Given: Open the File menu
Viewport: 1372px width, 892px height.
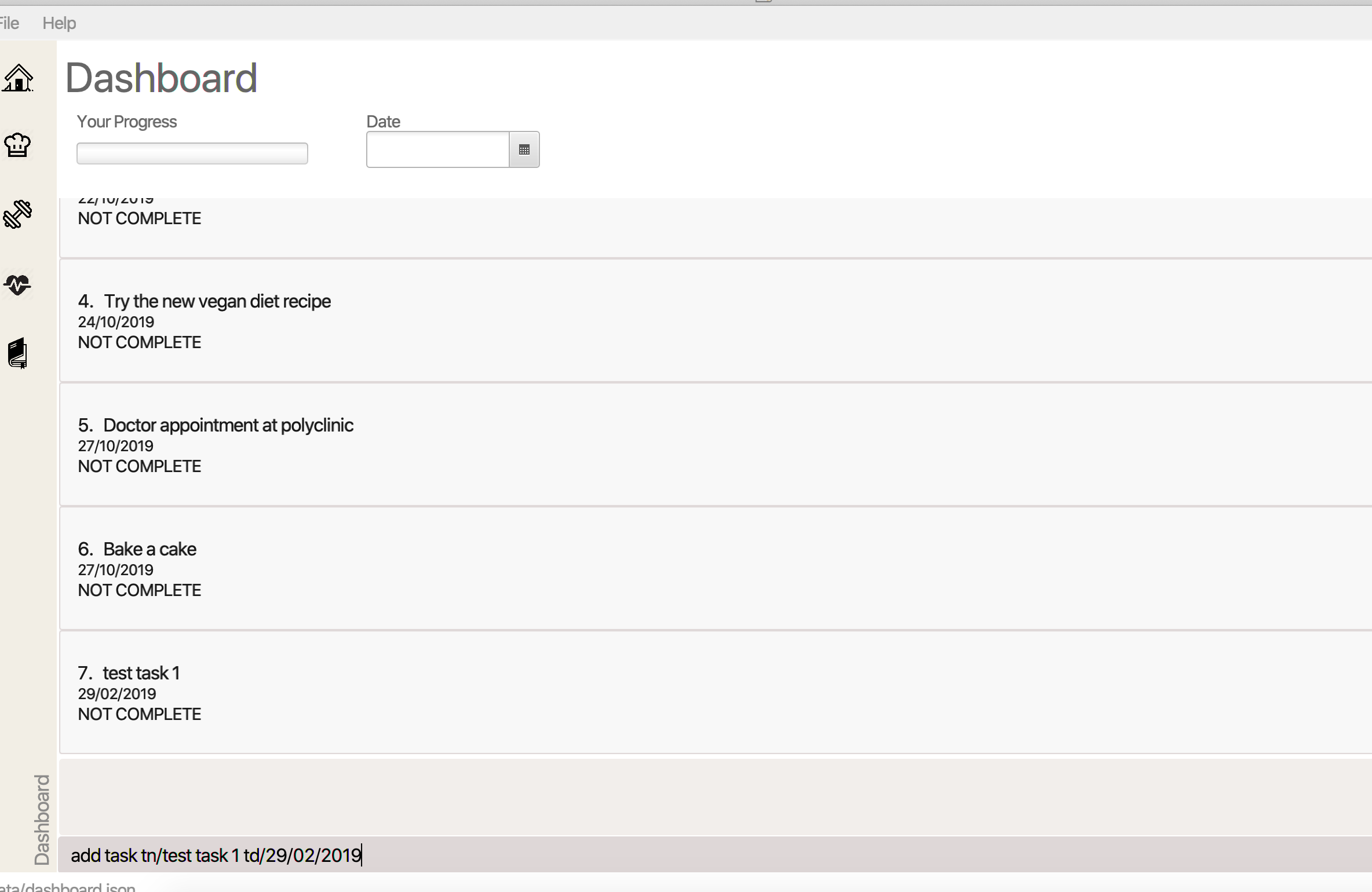Looking at the screenshot, I should point(9,23).
